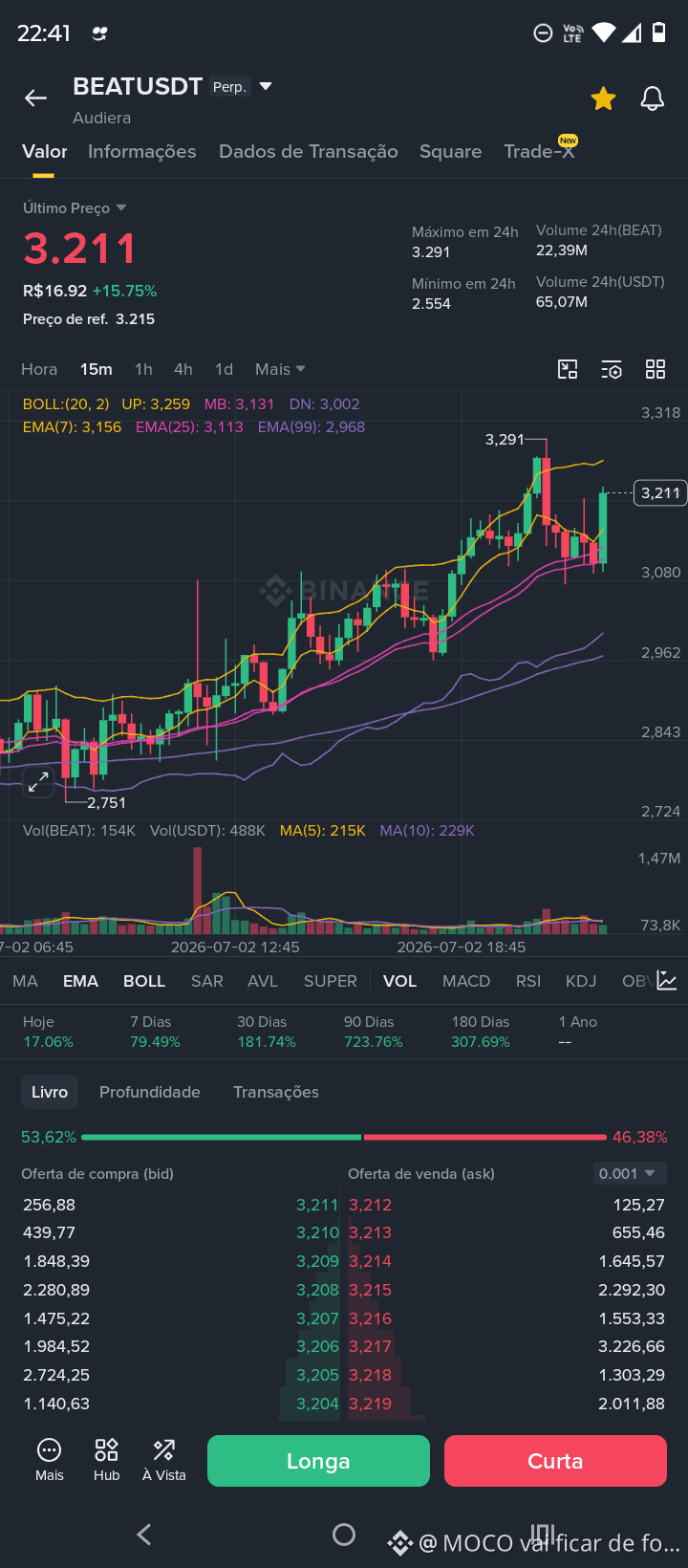Open chart settings list icon
The width and height of the screenshot is (688, 1568).
(612, 369)
